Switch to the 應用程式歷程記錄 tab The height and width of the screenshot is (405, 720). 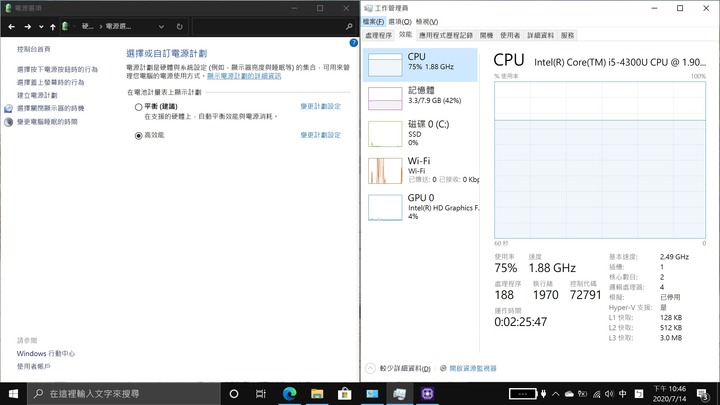tap(445, 35)
